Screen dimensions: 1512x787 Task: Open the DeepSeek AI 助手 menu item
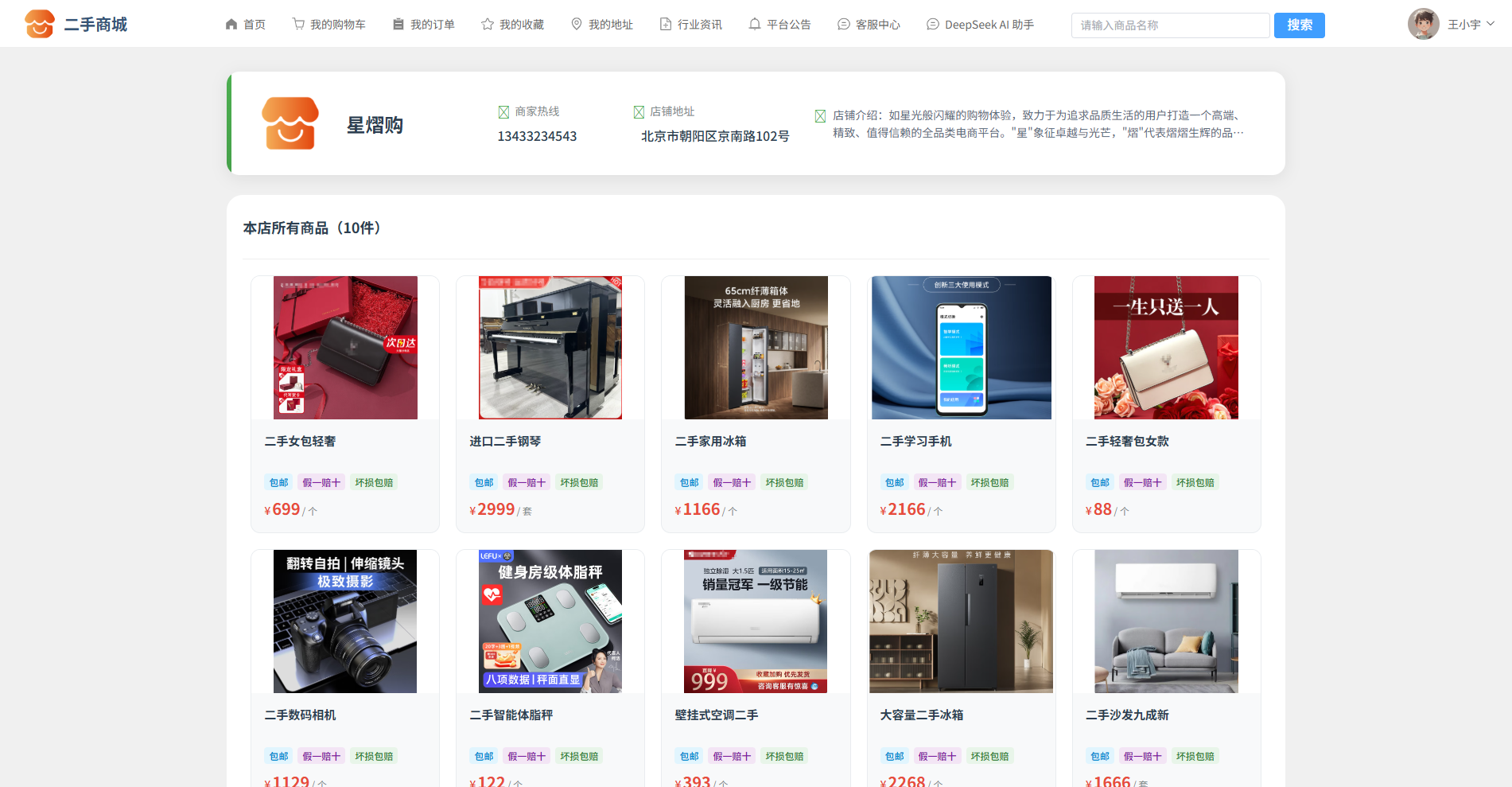980,25
